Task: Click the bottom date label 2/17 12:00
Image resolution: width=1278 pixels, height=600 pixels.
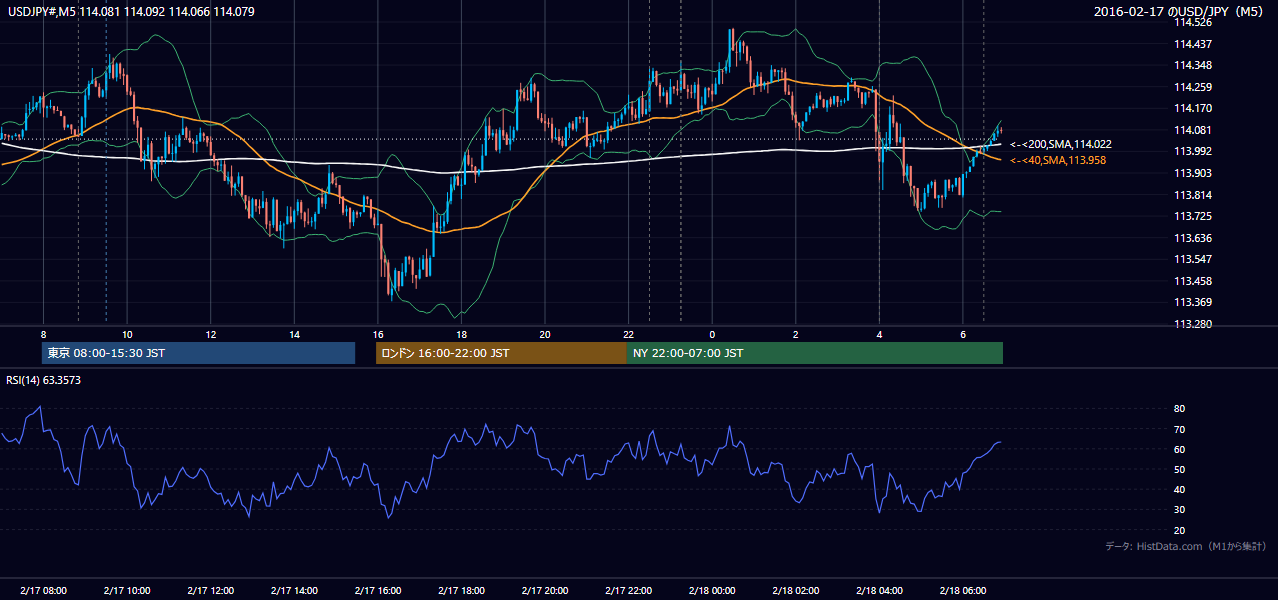Action: tap(210, 590)
